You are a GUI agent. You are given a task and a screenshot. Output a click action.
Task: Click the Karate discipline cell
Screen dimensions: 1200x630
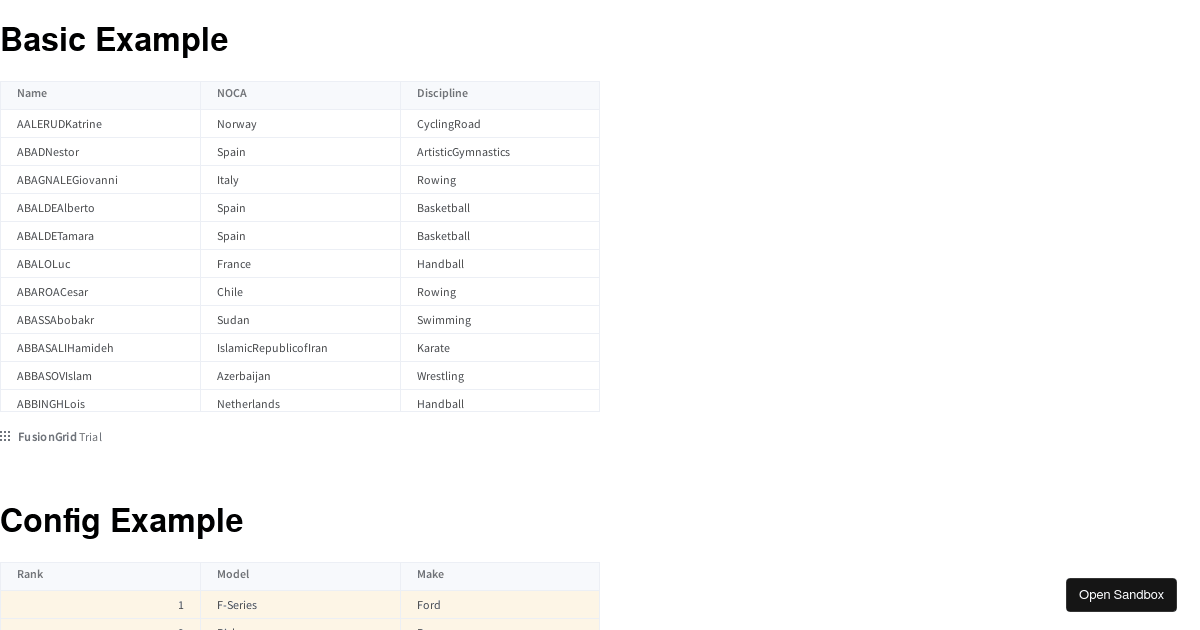433,348
